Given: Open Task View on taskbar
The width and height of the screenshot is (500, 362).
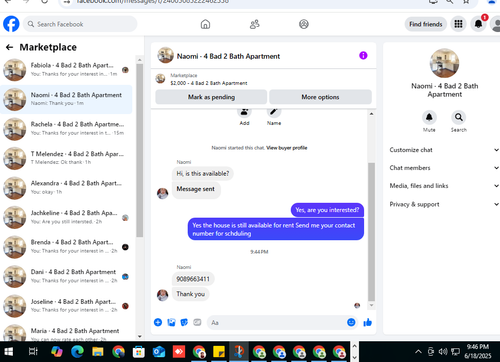Looking at the screenshot, I should click(x=33, y=352).
